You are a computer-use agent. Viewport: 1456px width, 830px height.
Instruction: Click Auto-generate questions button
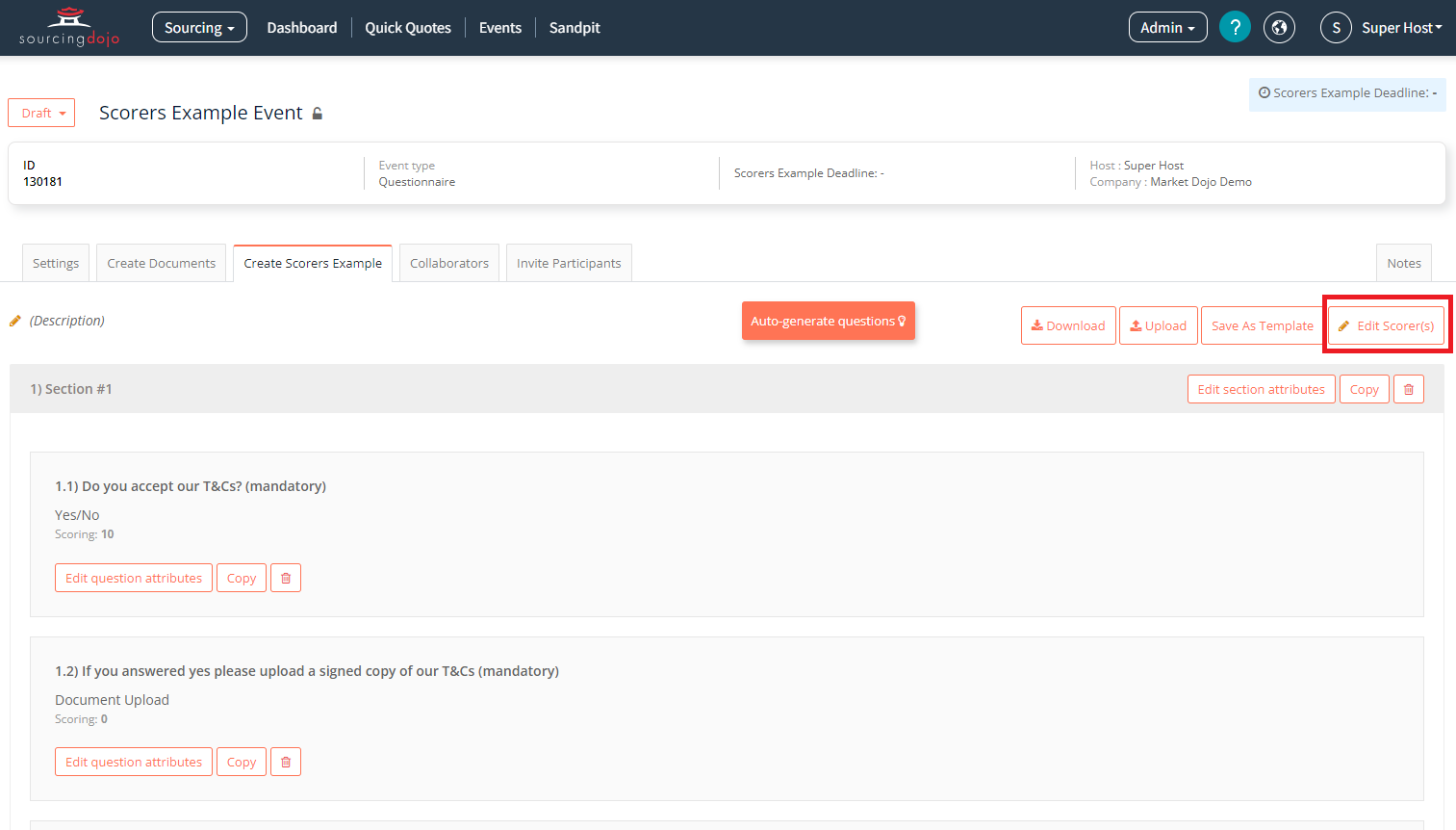coord(829,321)
